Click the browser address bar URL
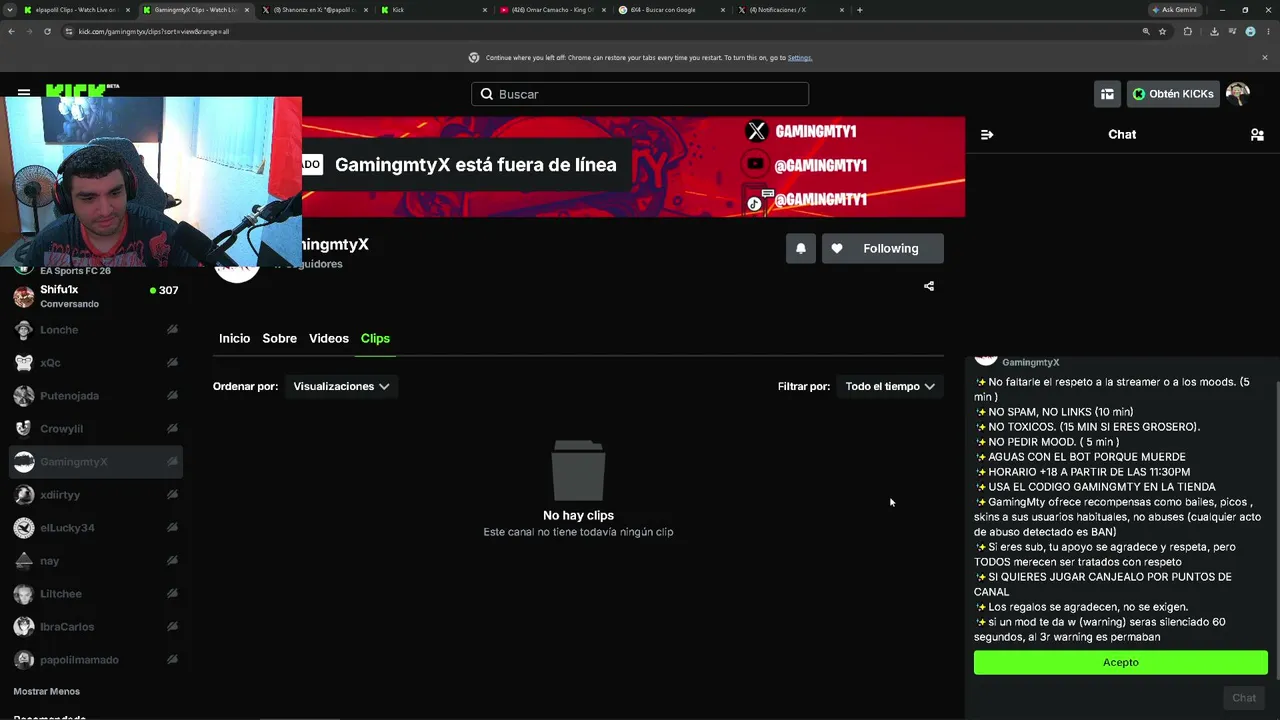This screenshot has width=1280, height=720. pyautogui.click(x=154, y=31)
